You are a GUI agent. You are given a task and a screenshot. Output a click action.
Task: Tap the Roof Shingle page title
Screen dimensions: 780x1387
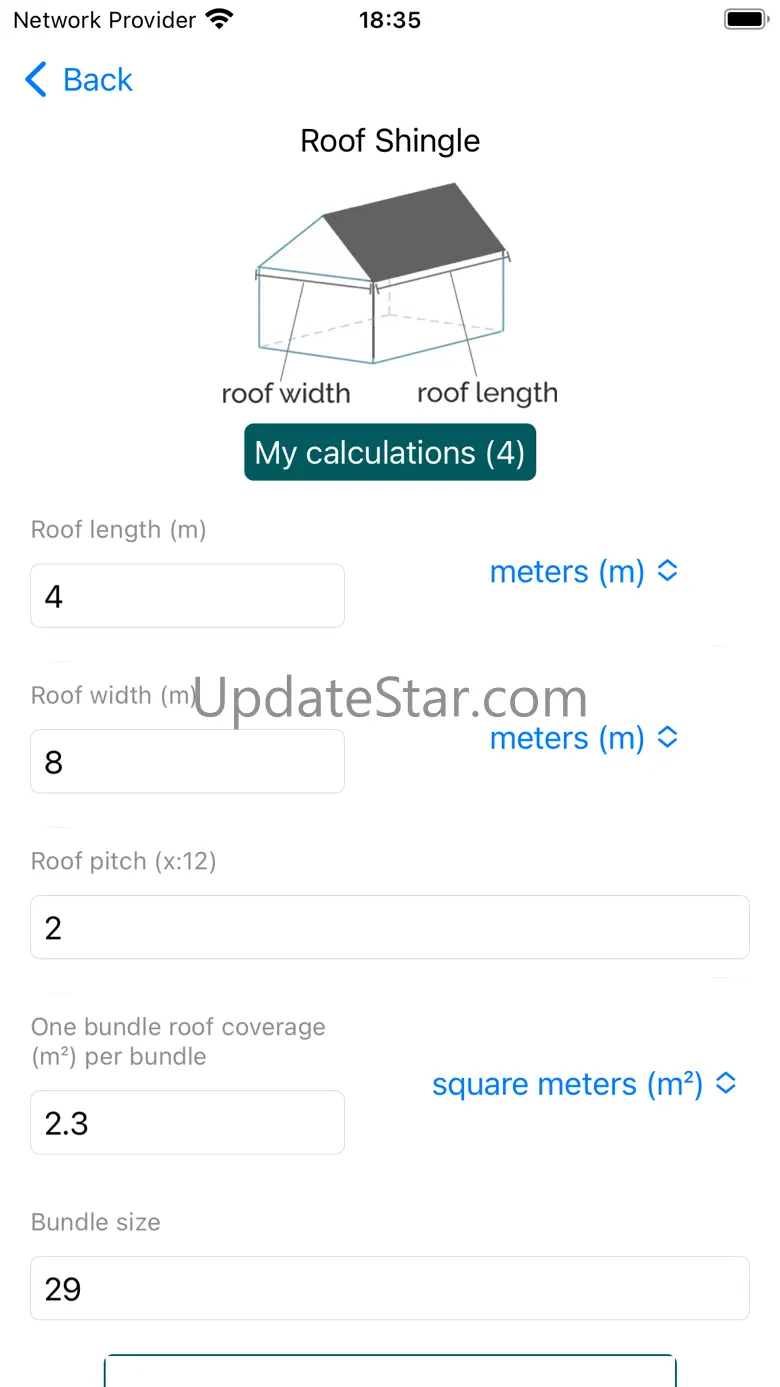point(390,141)
